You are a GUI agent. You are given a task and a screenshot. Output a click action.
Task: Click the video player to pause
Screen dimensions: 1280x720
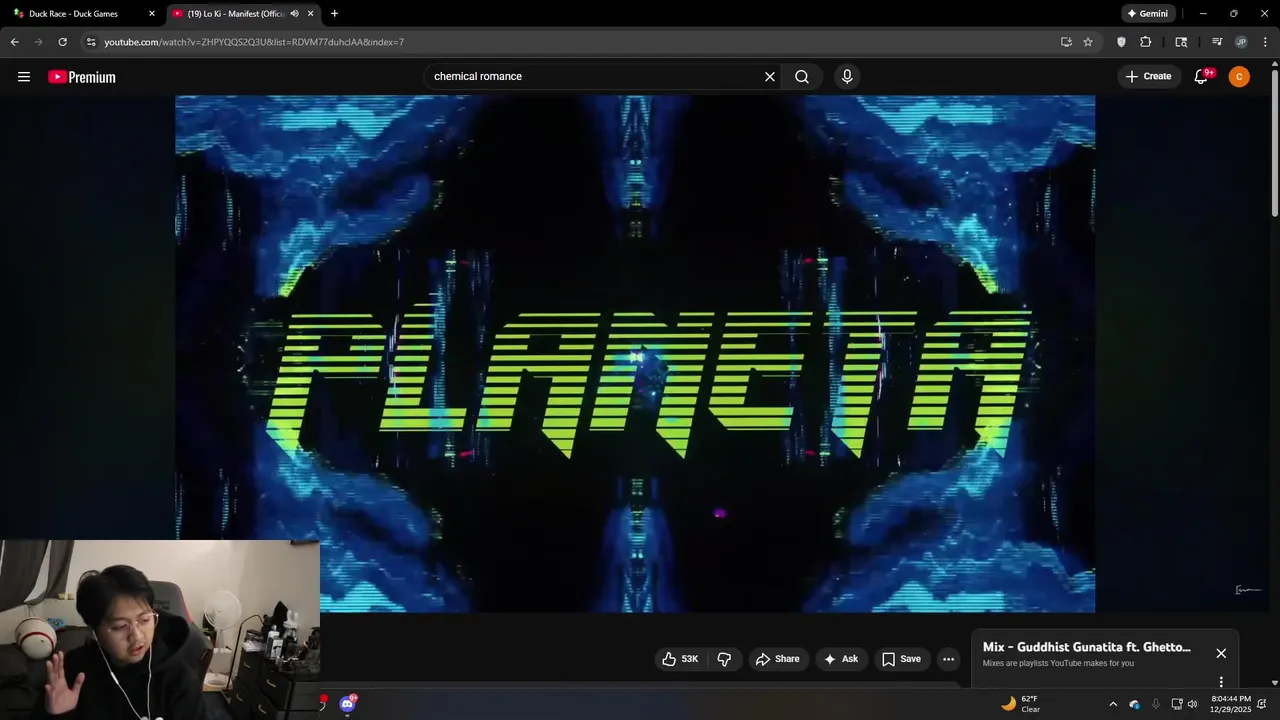tap(635, 354)
